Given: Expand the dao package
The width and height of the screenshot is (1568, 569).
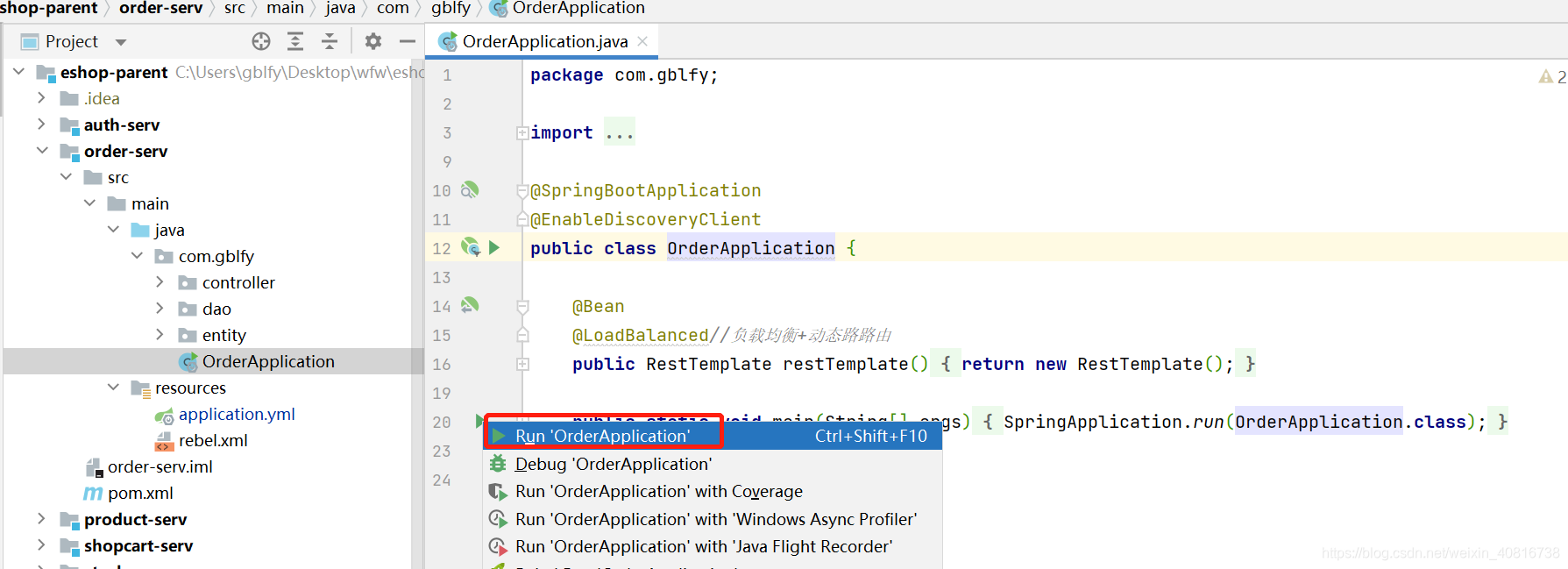Looking at the screenshot, I should point(160,309).
